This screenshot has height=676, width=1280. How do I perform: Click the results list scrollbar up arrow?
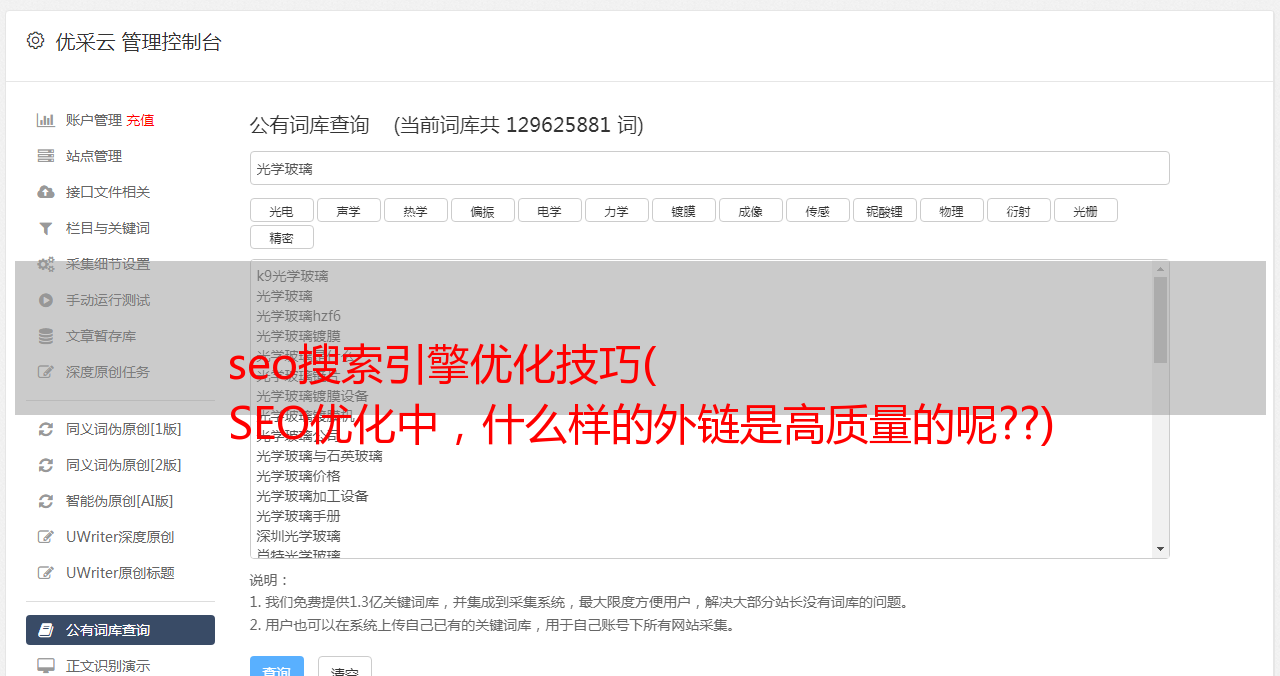(x=1160, y=268)
